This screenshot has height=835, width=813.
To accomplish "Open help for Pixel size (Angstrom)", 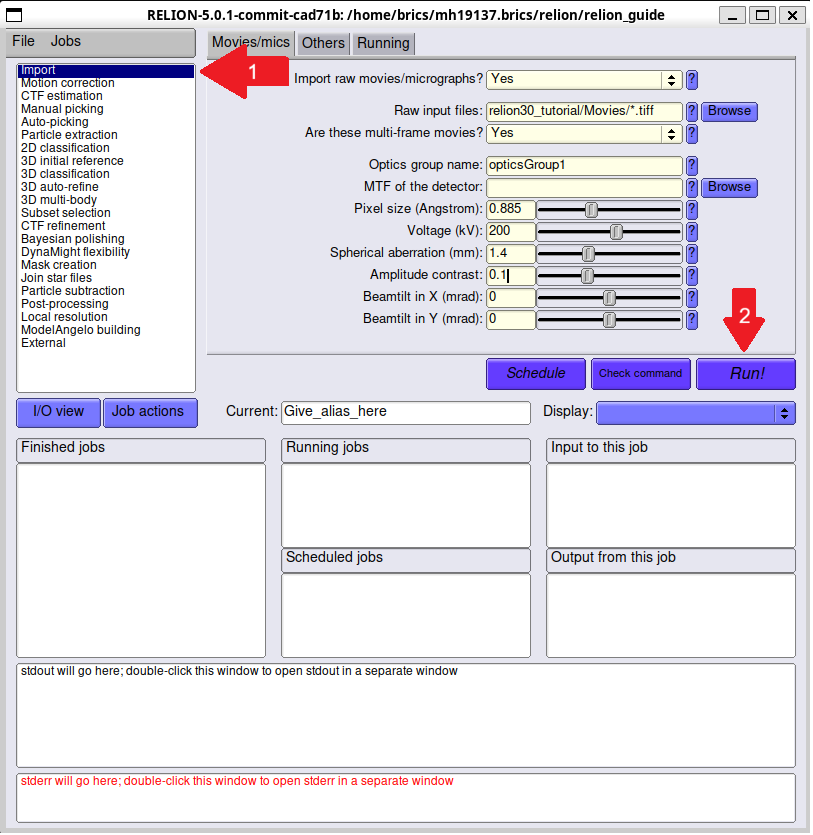I will [692, 210].
